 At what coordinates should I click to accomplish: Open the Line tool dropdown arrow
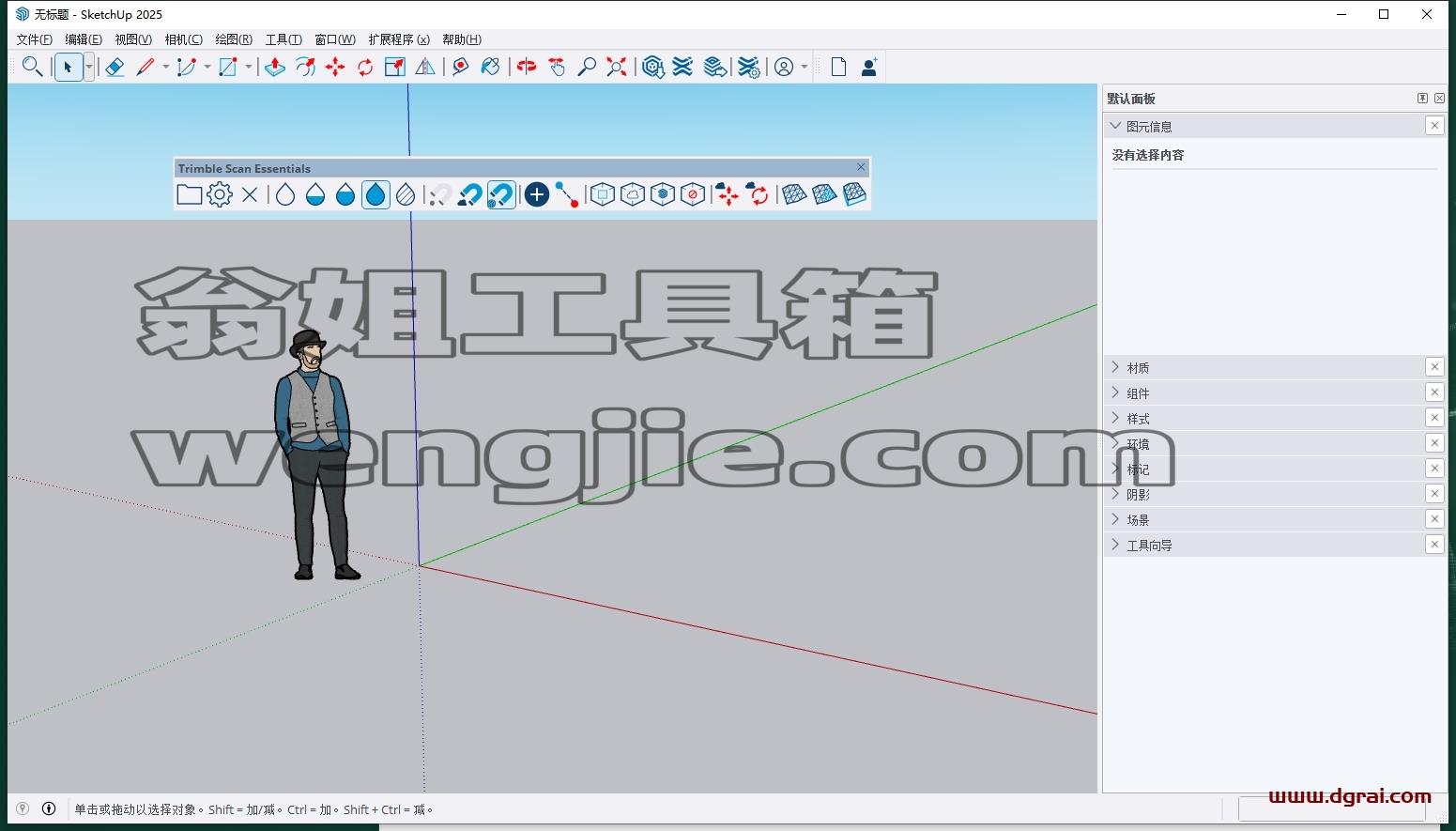[x=166, y=67]
